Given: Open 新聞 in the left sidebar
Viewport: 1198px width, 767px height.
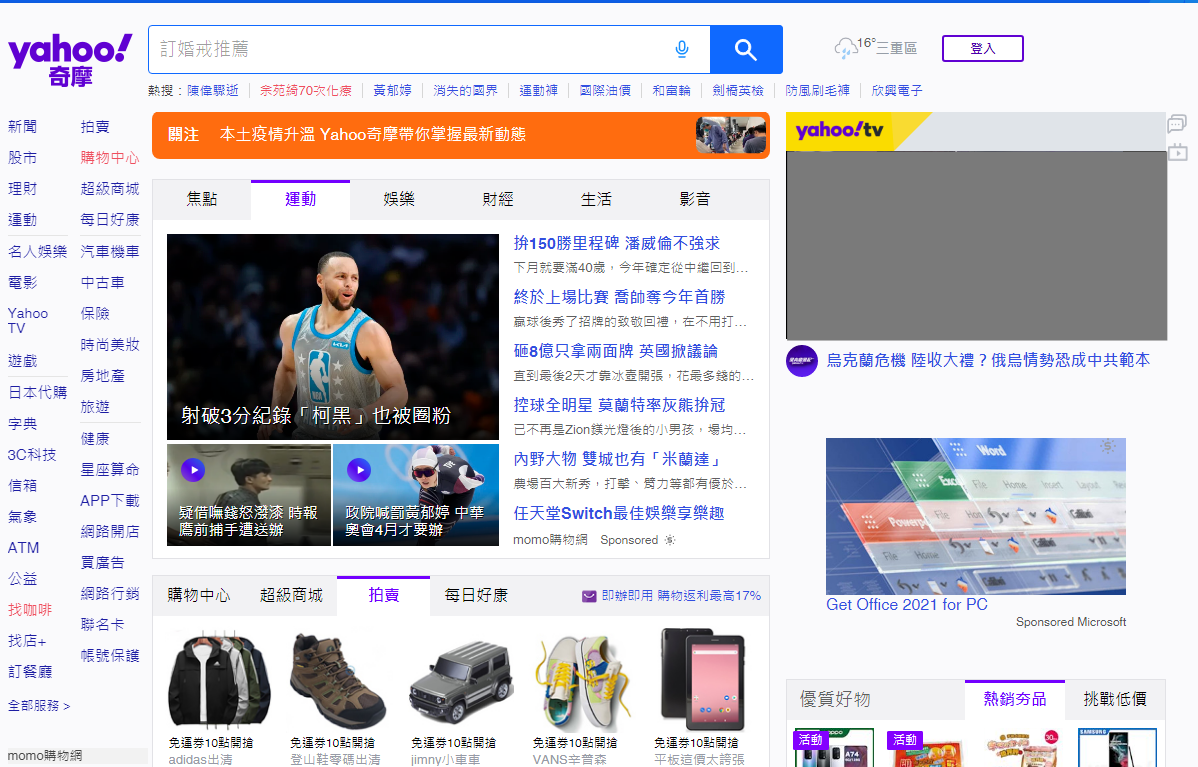Looking at the screenshot, I should [22, 127].
